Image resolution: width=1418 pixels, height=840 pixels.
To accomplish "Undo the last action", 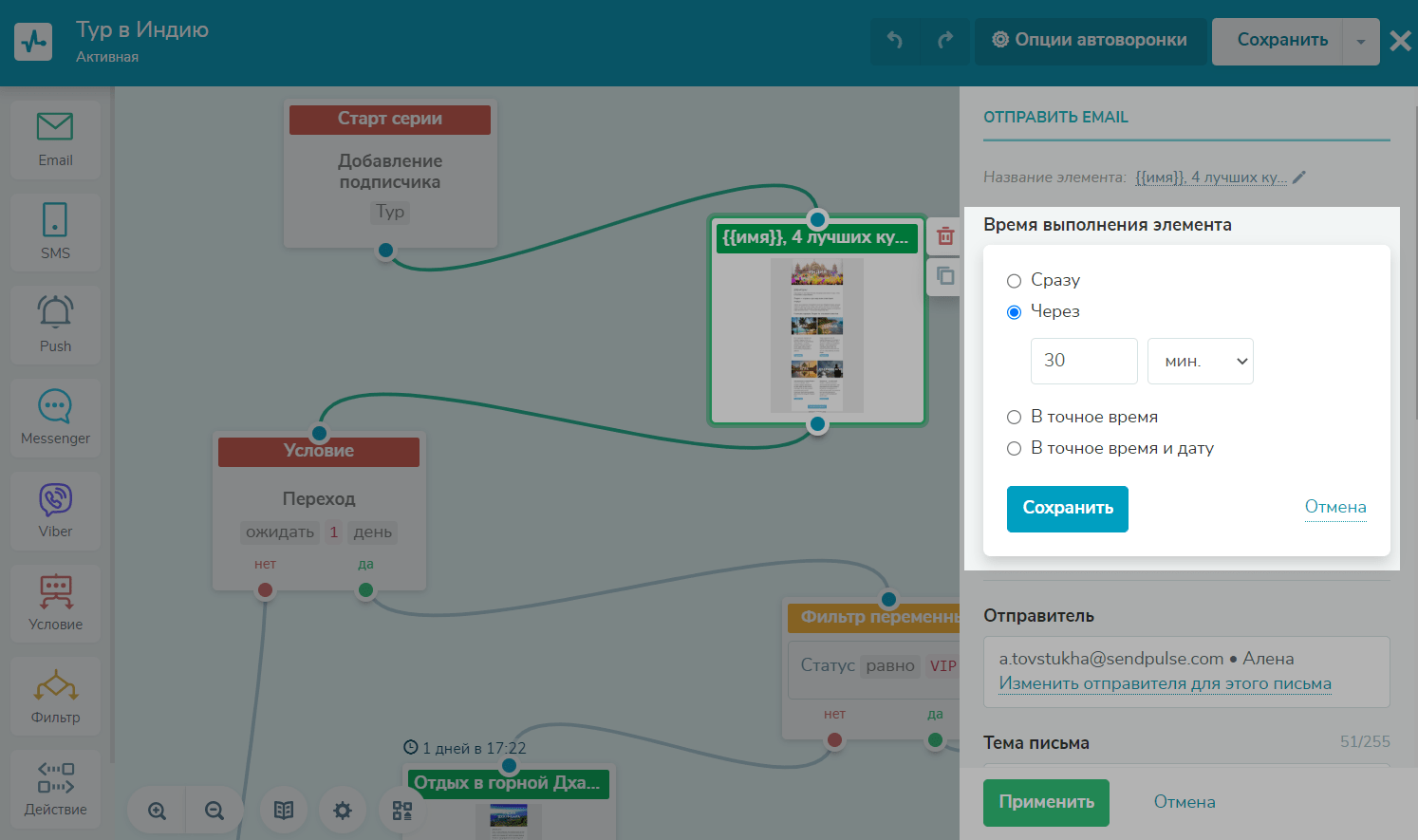I will click(x=895, y=40).
